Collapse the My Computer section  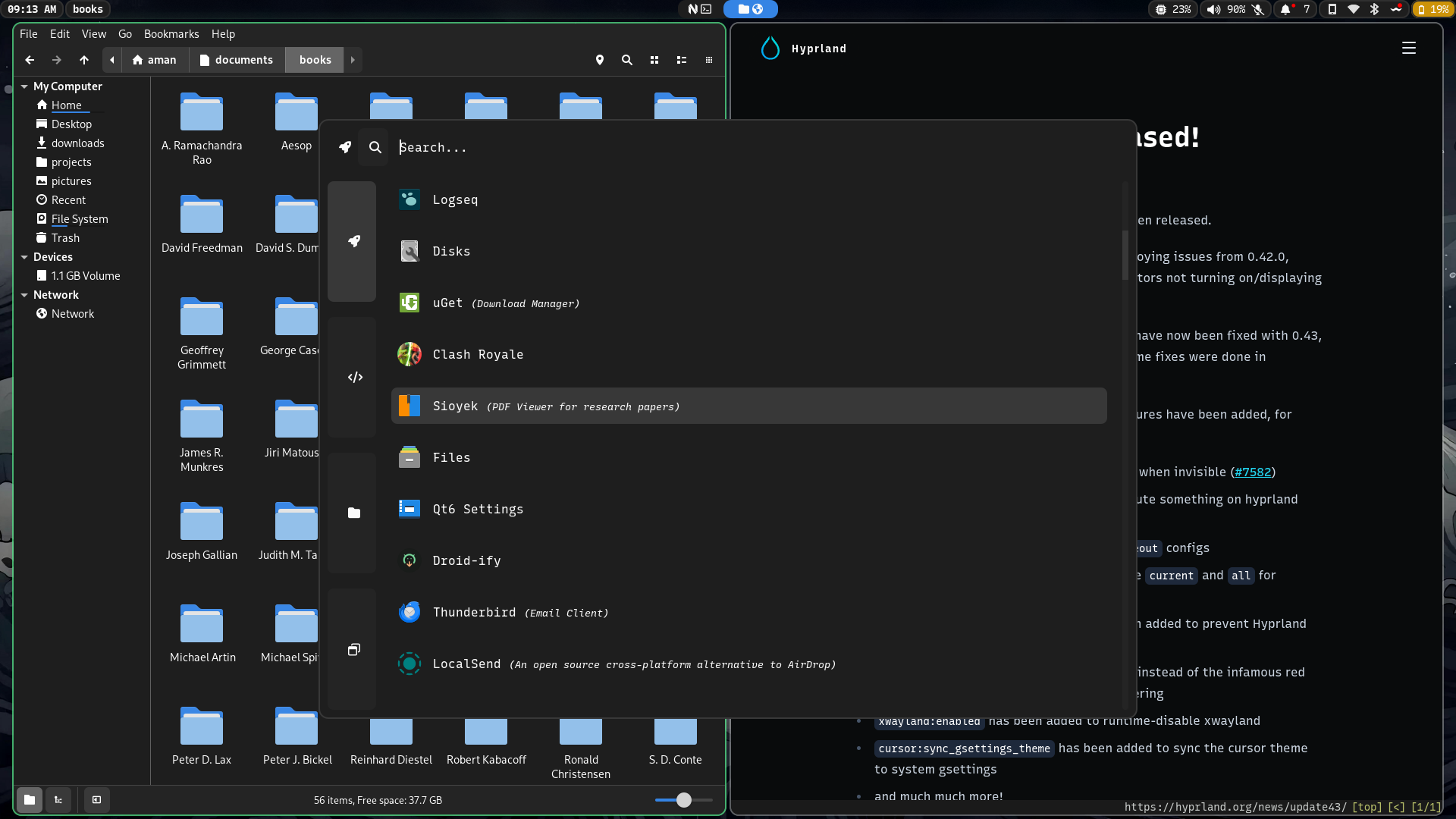[24, 86]
